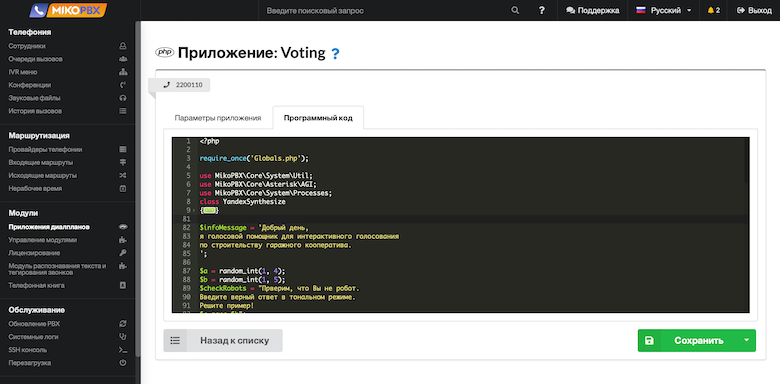Switch to Параметры приложения tab
780x384 pixels.
pos(218,118)
